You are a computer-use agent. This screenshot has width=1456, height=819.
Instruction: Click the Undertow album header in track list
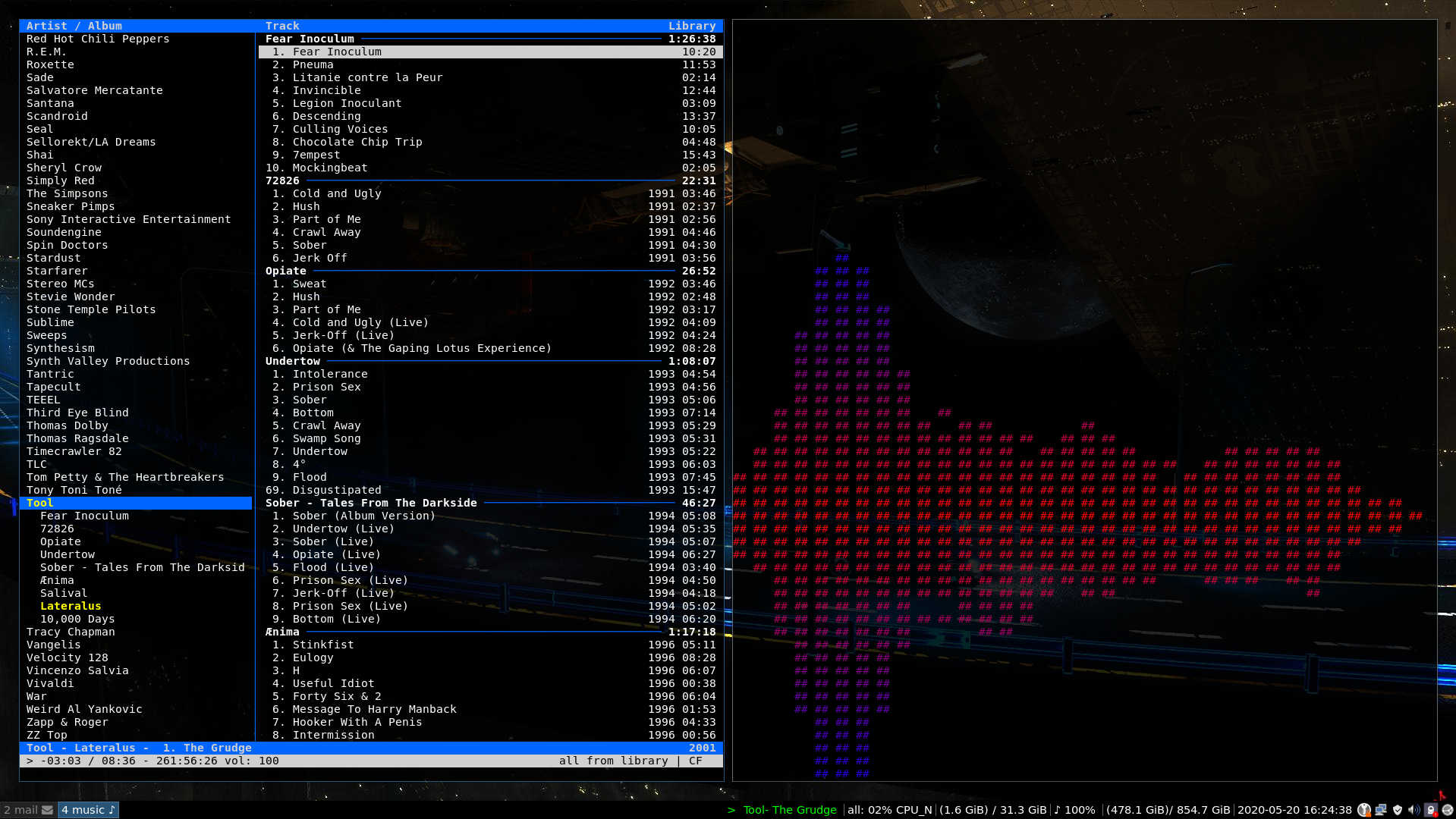pyautogui.click(x=490, y=361)
